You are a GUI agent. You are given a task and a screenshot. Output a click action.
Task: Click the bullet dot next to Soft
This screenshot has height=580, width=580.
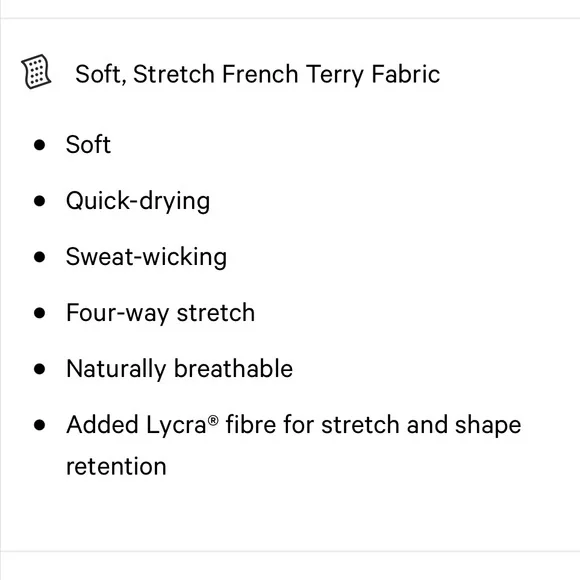[x=40, y=145]
